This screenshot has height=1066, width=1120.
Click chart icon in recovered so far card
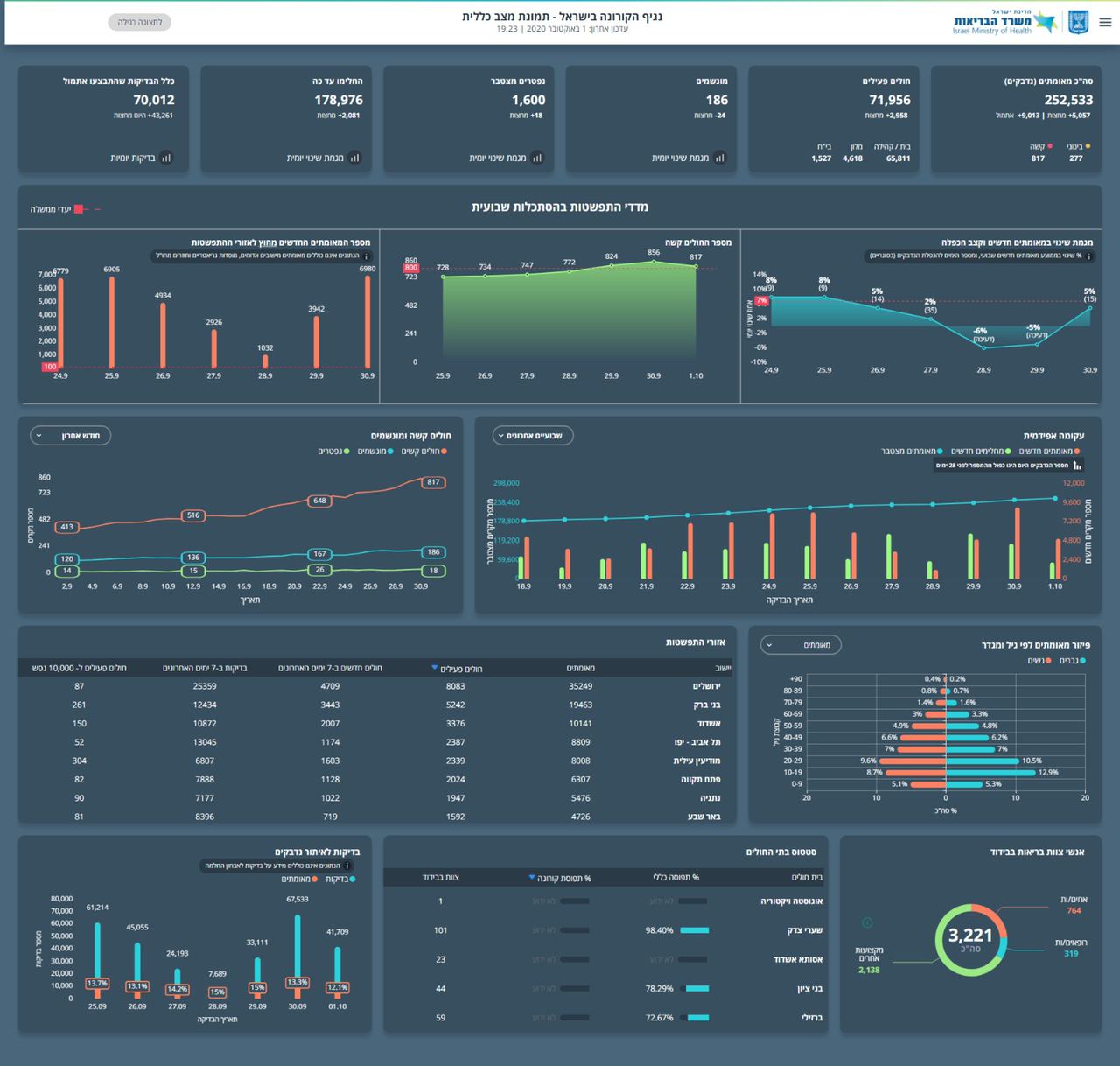coord(354,158)
